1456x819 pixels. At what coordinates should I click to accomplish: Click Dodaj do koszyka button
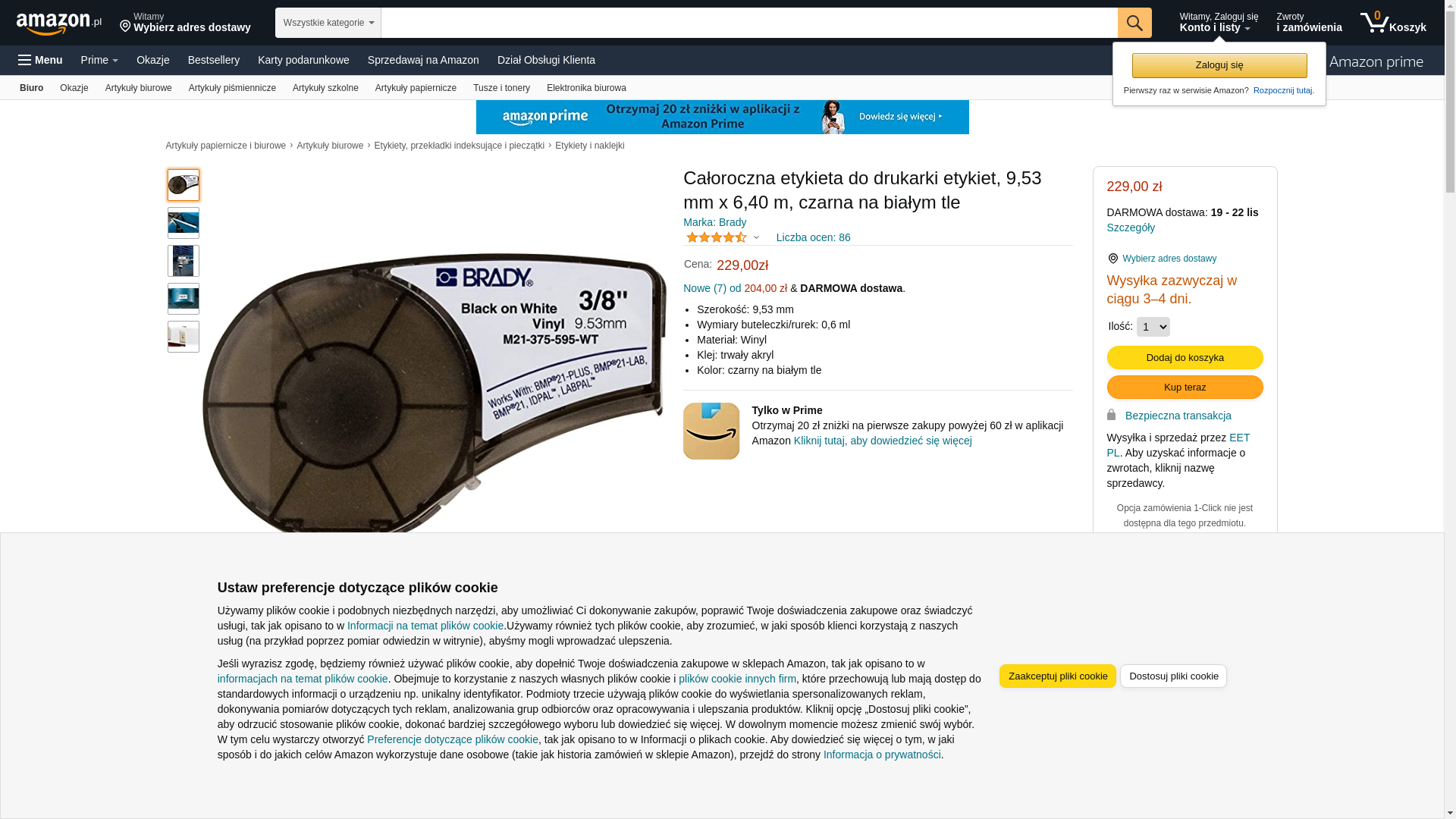pos(1185,357)
